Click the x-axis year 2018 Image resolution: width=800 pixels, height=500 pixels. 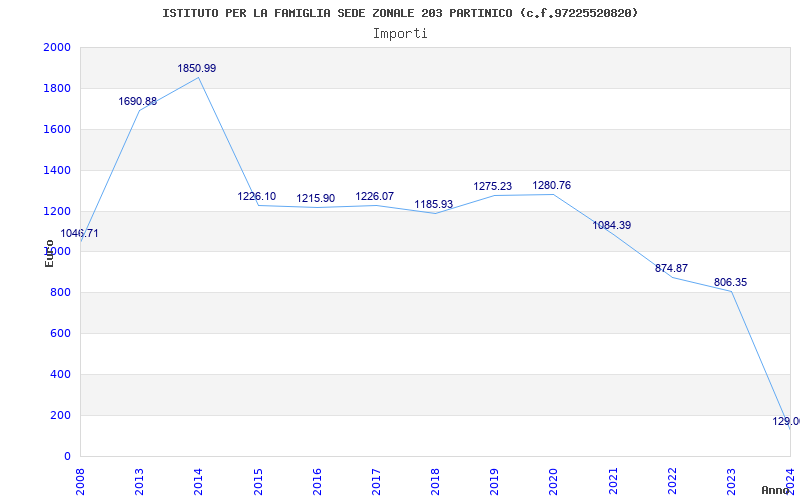[435, 481]
